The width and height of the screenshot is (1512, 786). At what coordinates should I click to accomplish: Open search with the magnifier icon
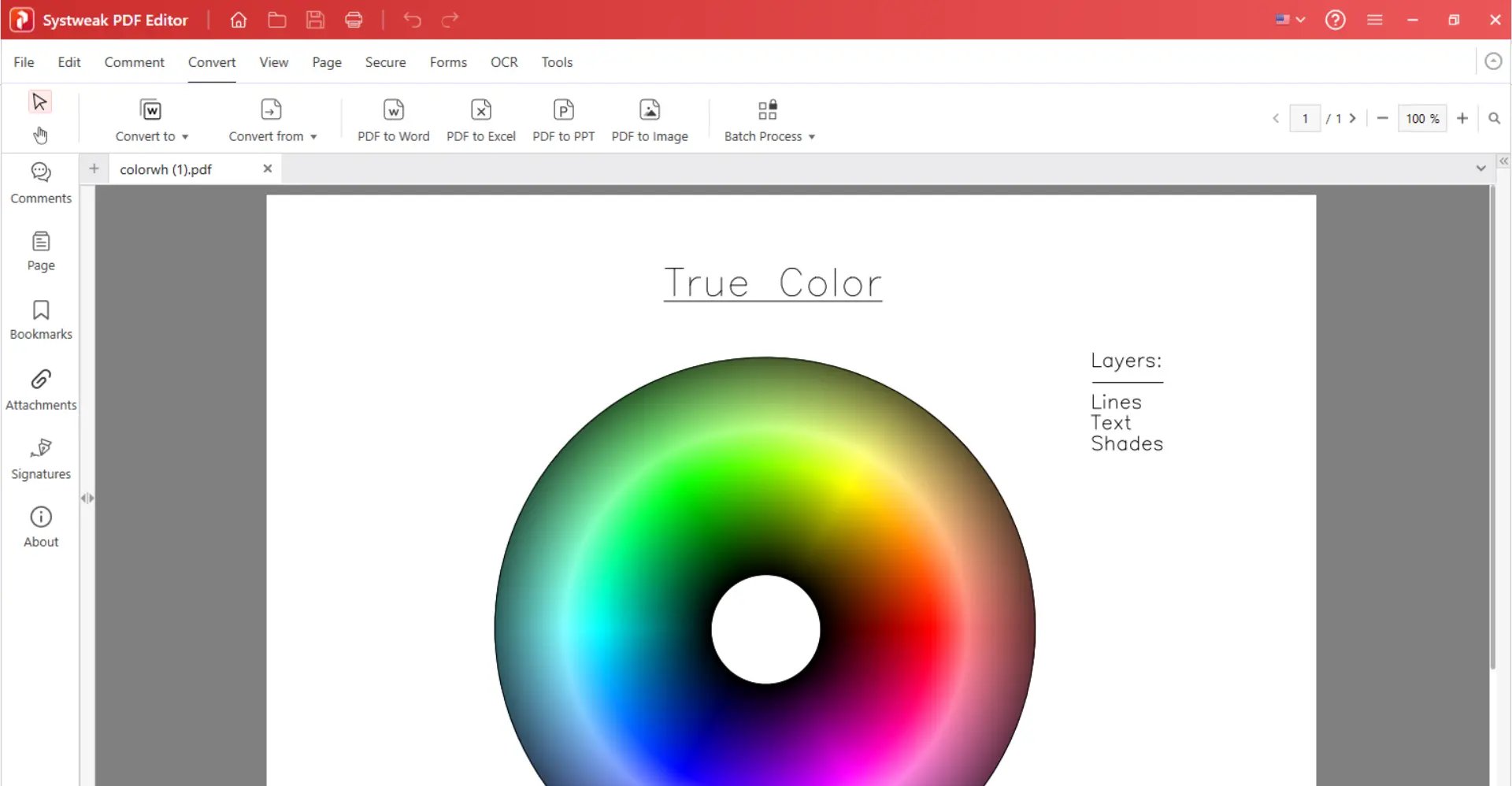pyautogui.click(x=1494, y=118)
